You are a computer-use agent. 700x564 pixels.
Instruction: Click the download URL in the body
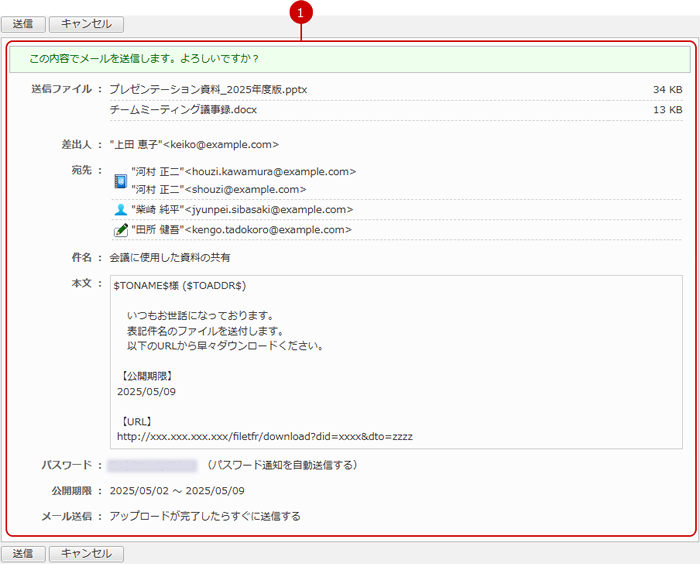[265, 437]
